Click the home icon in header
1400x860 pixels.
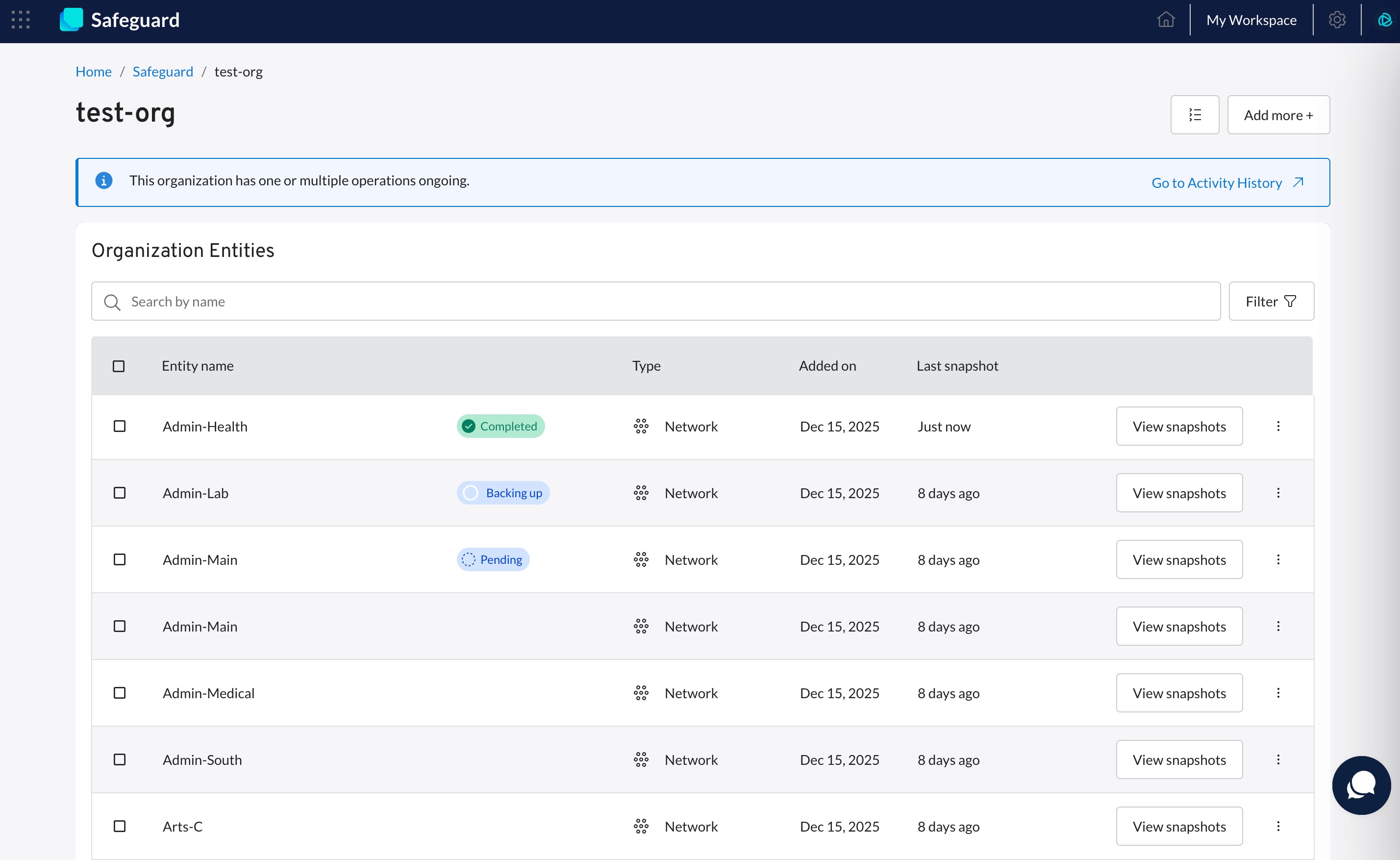1165,21
